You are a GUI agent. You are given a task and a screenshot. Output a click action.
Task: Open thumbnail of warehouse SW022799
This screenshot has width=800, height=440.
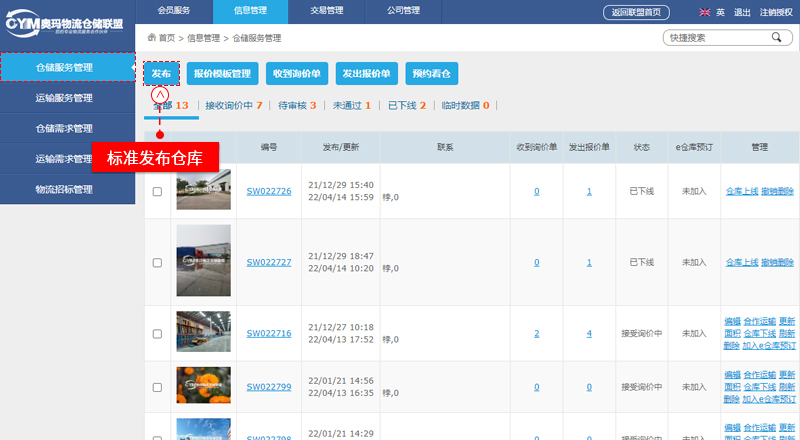pos(203,386)
